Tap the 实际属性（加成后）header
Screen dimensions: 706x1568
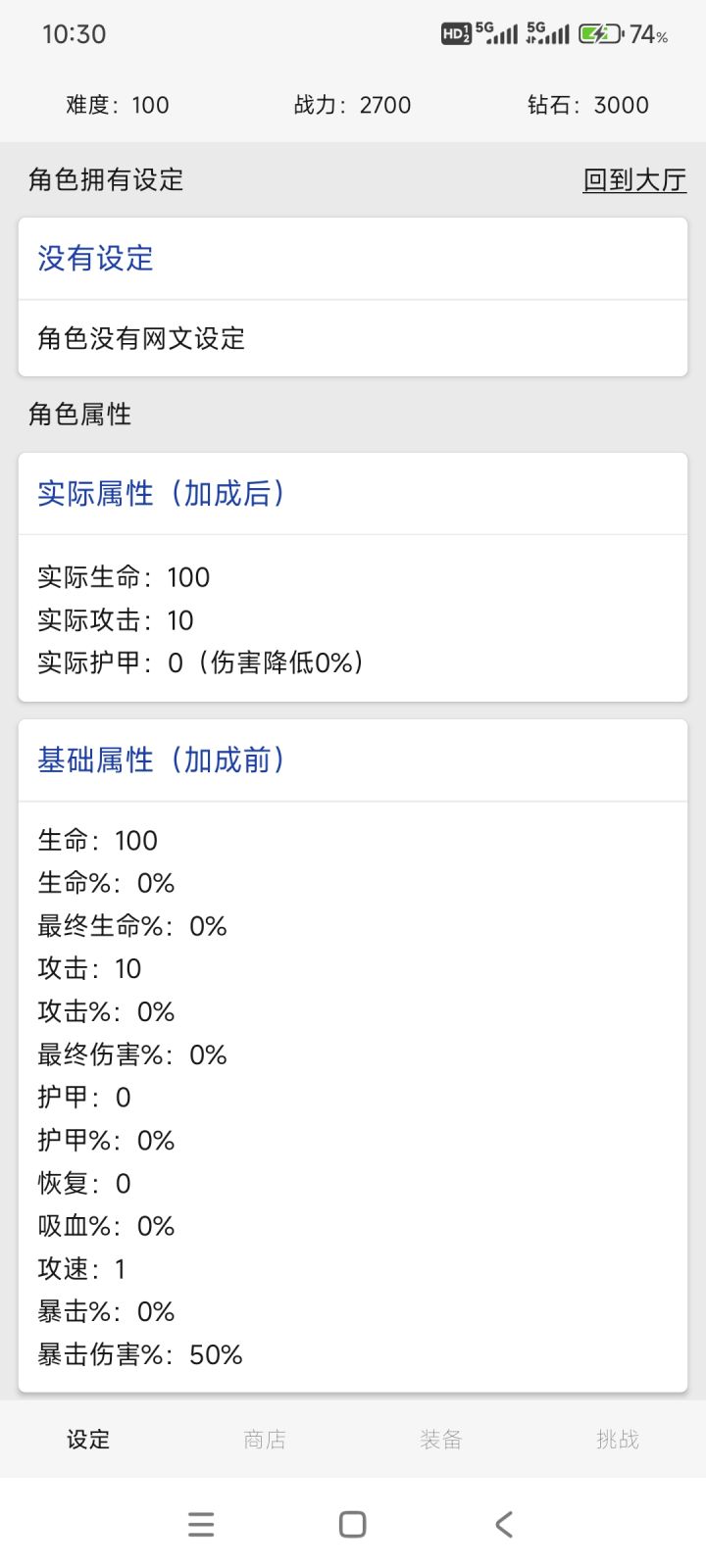pos(162,493)
